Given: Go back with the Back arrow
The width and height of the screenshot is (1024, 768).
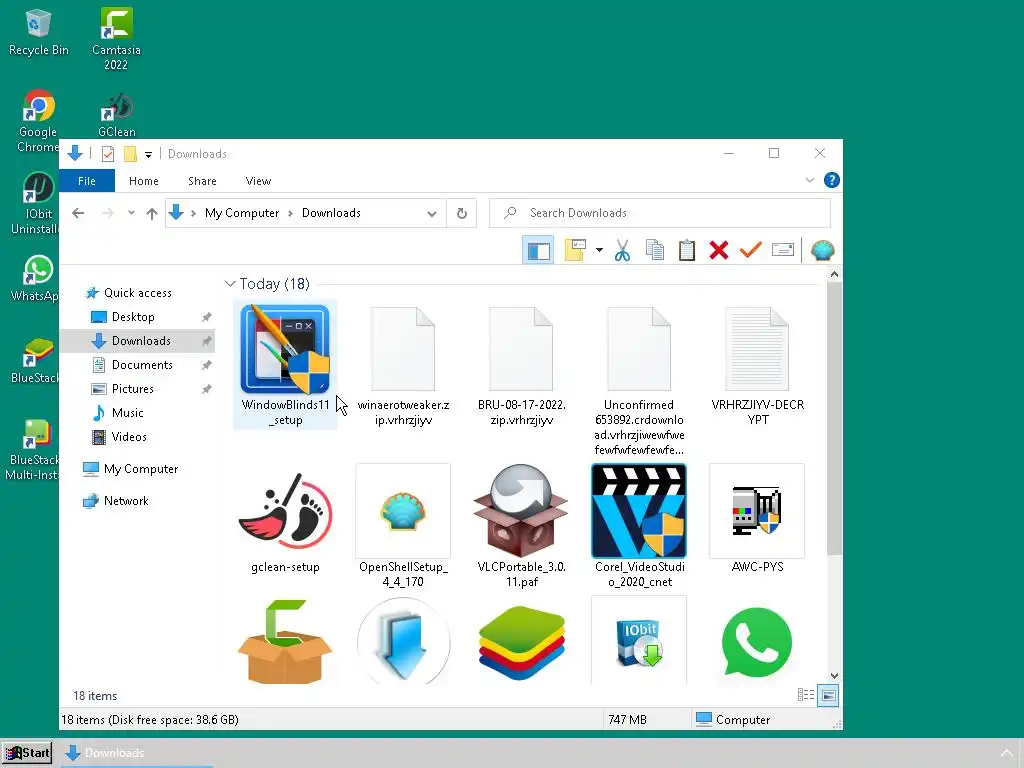Looking at the screenshot, I should pyautogui.click(x=78, y=213).
